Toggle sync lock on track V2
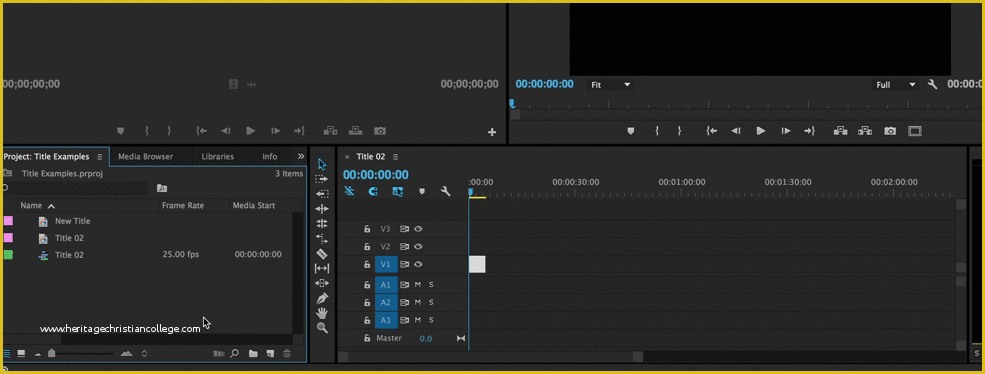Viewport: 985px width, 374px height. click(x=405, y=246)
